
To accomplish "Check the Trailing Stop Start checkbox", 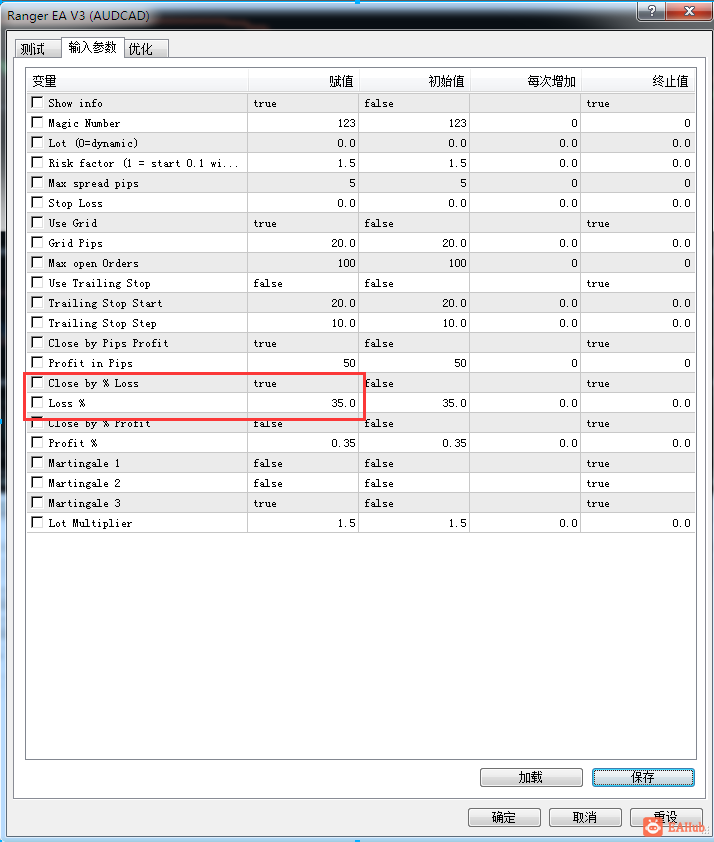I will [x=37, y=302].
